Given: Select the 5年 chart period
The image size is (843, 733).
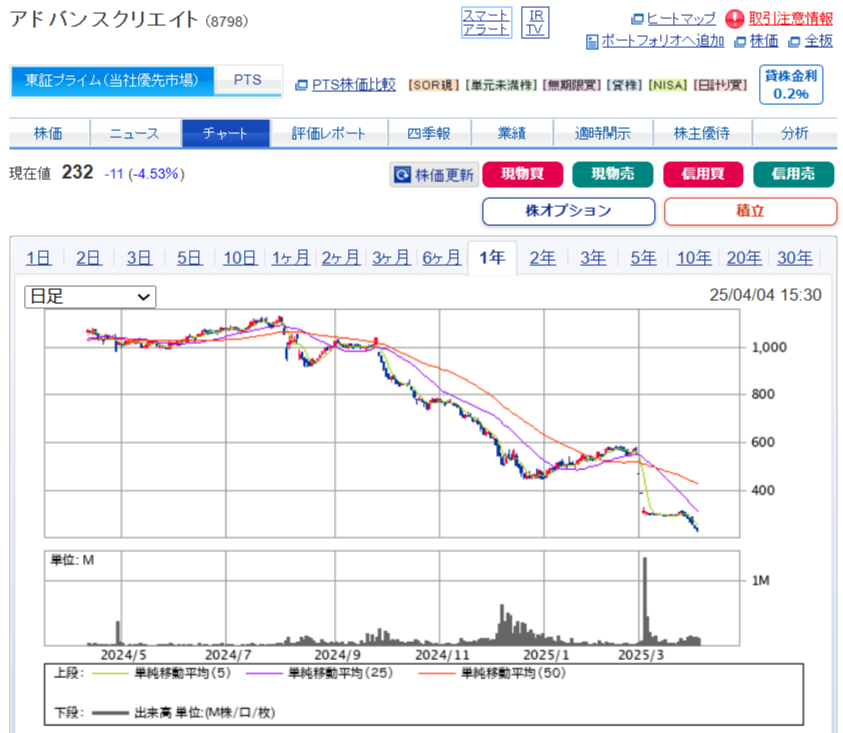Looking at the screenshot, I should point(644,258).
